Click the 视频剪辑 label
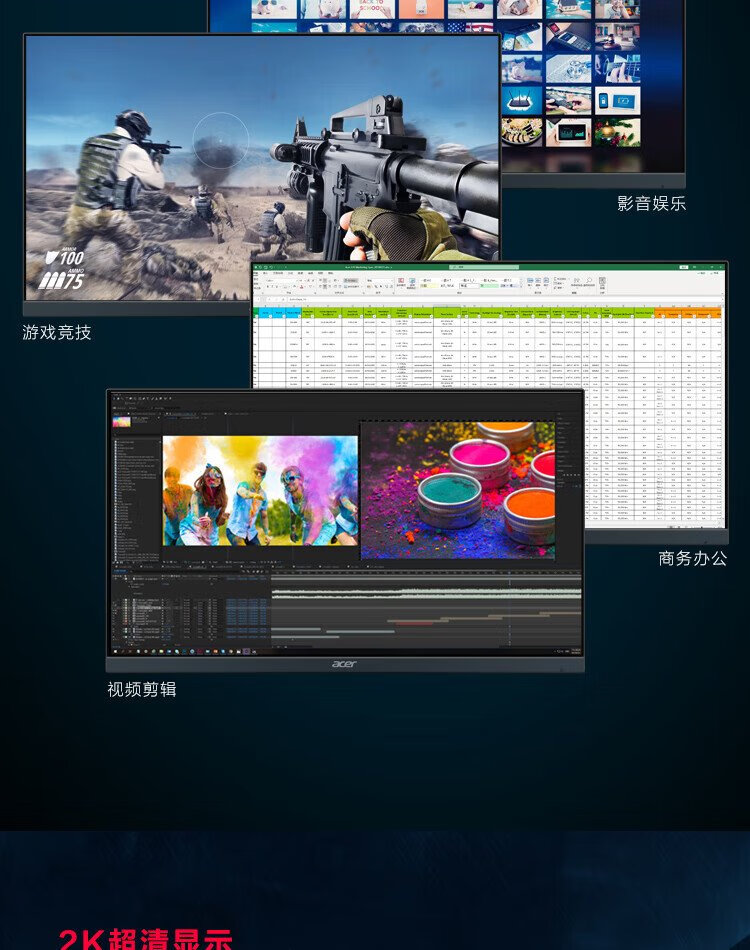The width and height of the screenshot is (750, 950). [x=141, y=689]
